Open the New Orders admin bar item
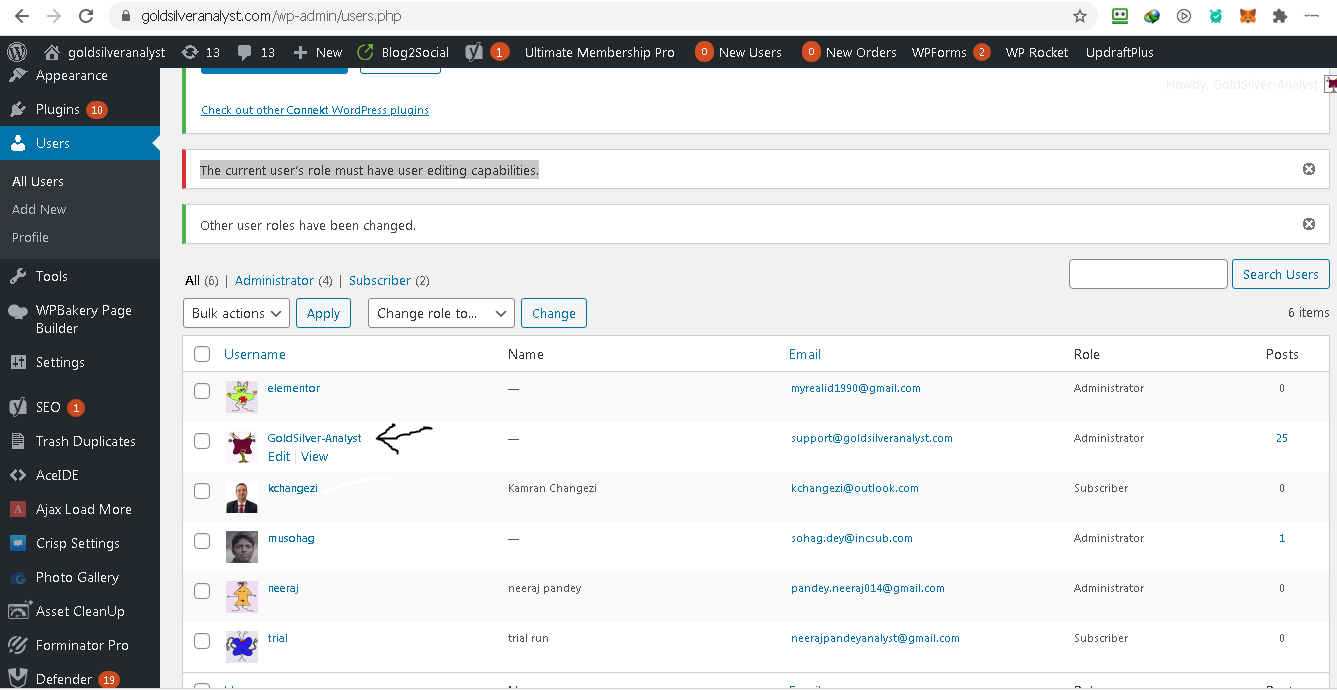Screen dimensions: 1337x690 [849, 52]
